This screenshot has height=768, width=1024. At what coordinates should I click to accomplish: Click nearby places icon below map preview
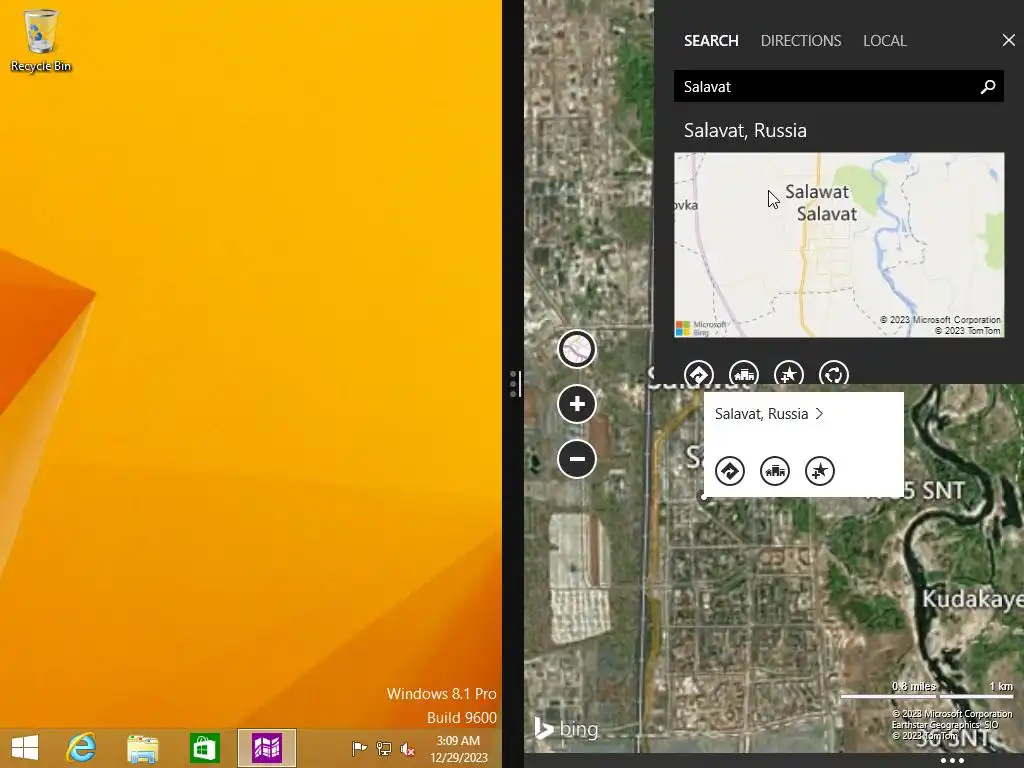pyautogui.click(x=744, y=374)
